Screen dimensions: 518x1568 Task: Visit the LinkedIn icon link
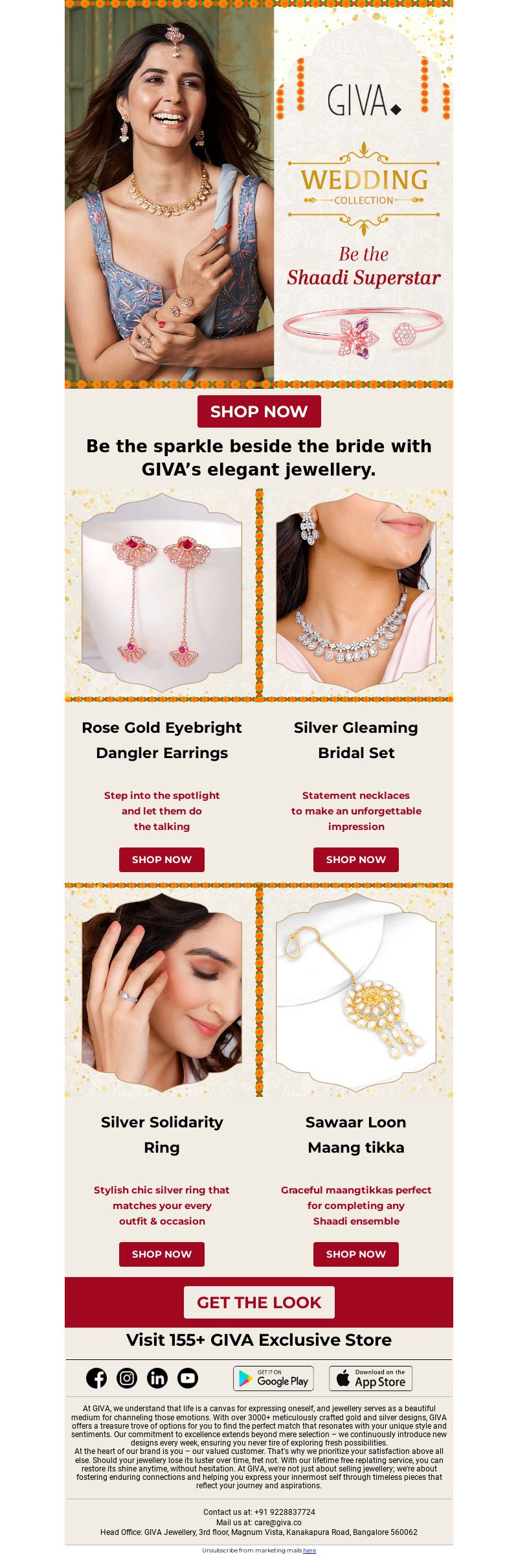(157, 1378)
